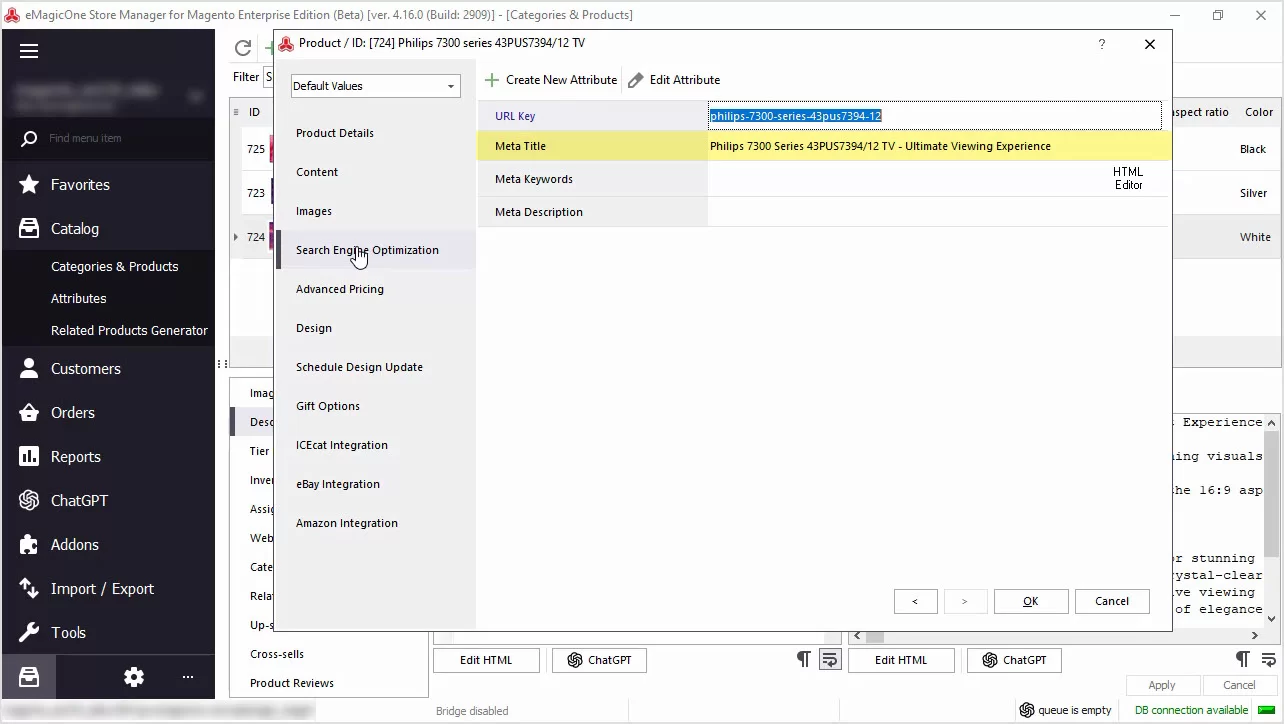Click left Edit HTML button

click(x=486, y=660)
